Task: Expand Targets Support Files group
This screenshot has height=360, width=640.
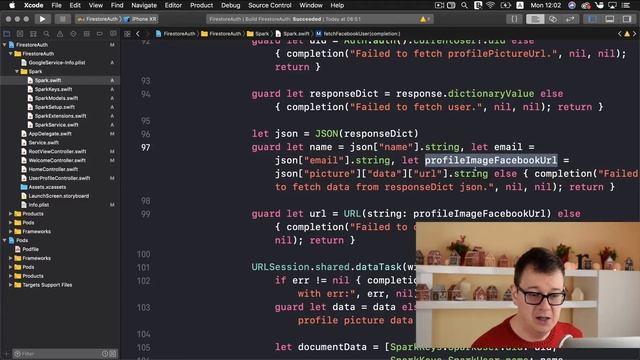Action: [11, 285]
